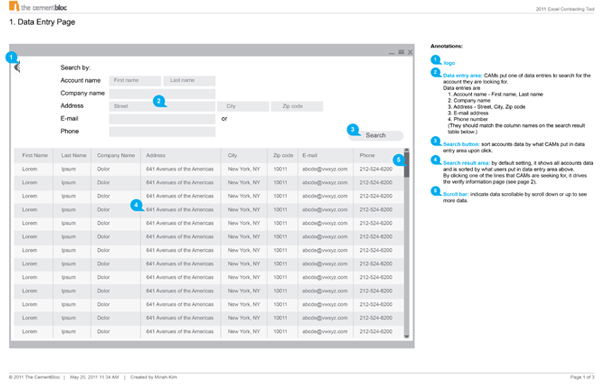Image resolution: width=600 pixels, height=388 pixels.
Task: Click annotation marker 5 near the scrollbar
Action: point(399,160)
